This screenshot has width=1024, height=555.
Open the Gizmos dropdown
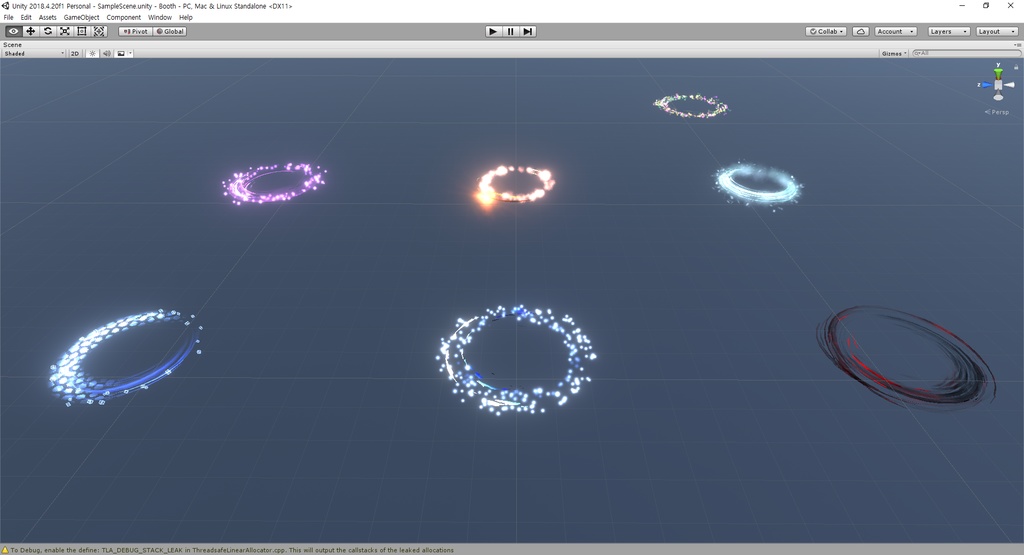pos(894,54)
